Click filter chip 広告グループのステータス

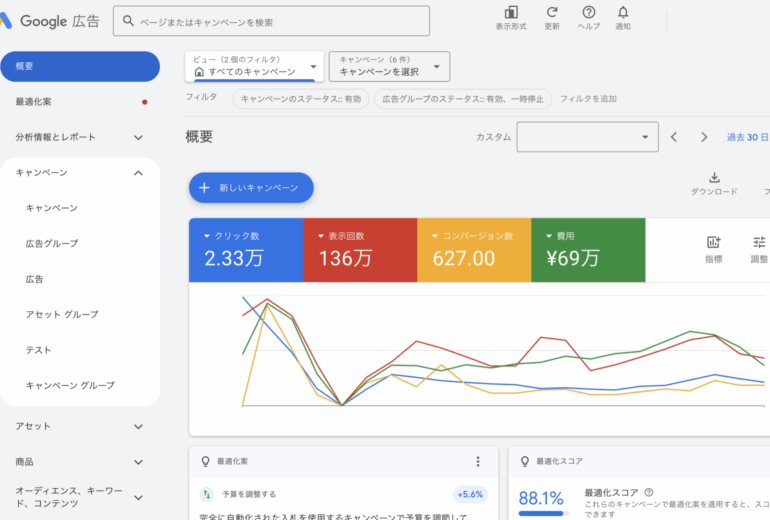coord(463,99)
